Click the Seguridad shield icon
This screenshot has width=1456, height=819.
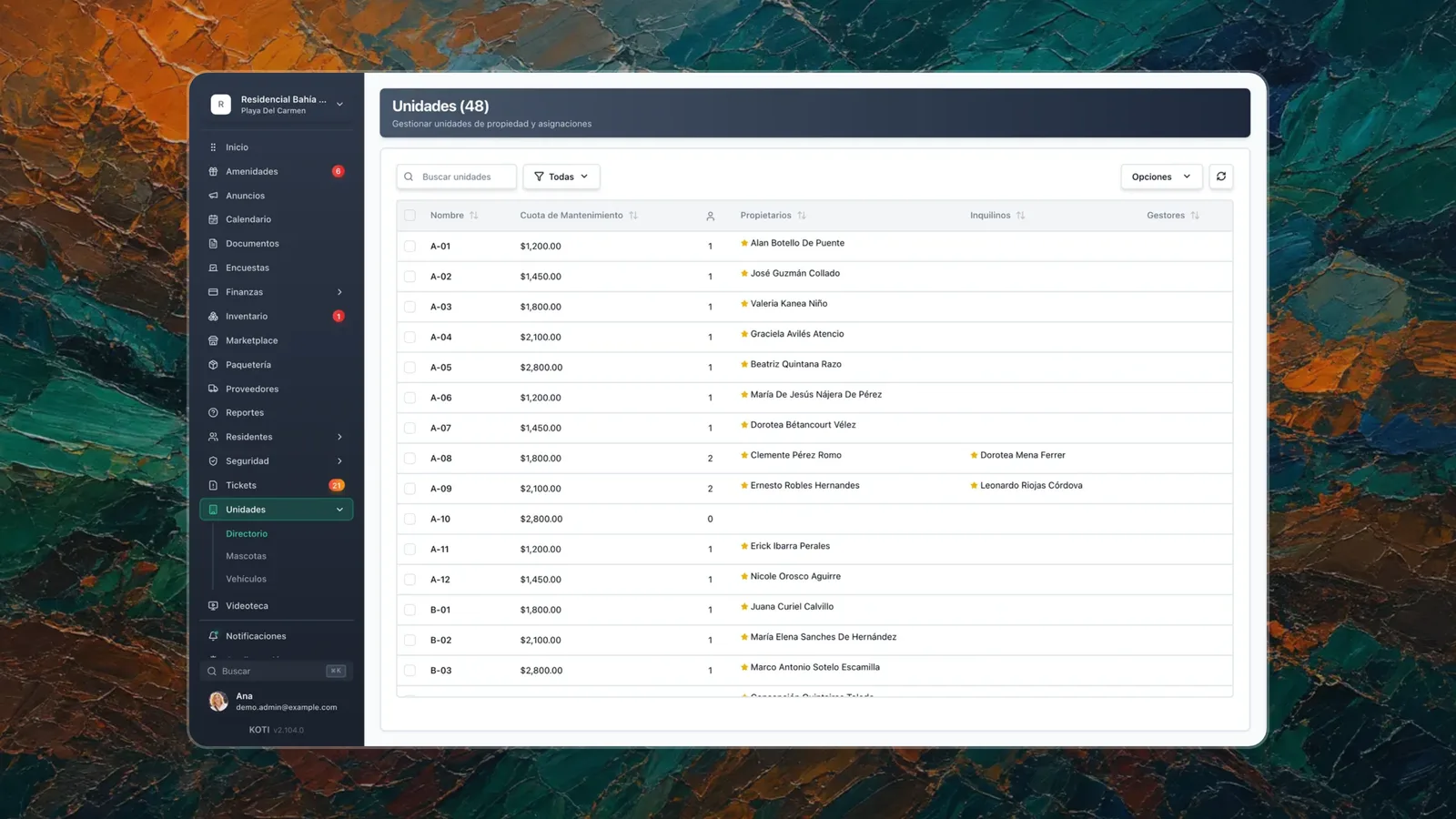[213, 461]
